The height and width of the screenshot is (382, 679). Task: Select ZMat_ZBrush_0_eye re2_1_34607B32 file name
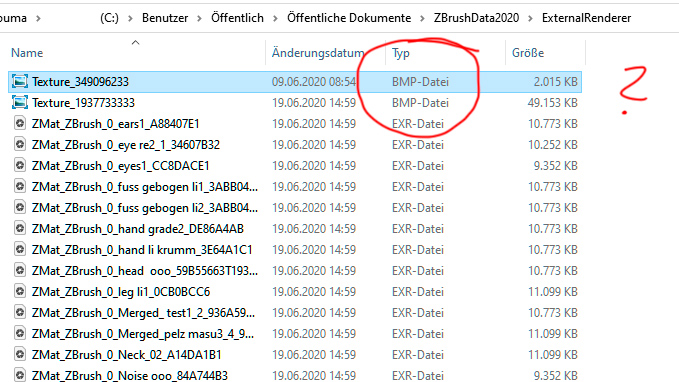pos(126,144)
